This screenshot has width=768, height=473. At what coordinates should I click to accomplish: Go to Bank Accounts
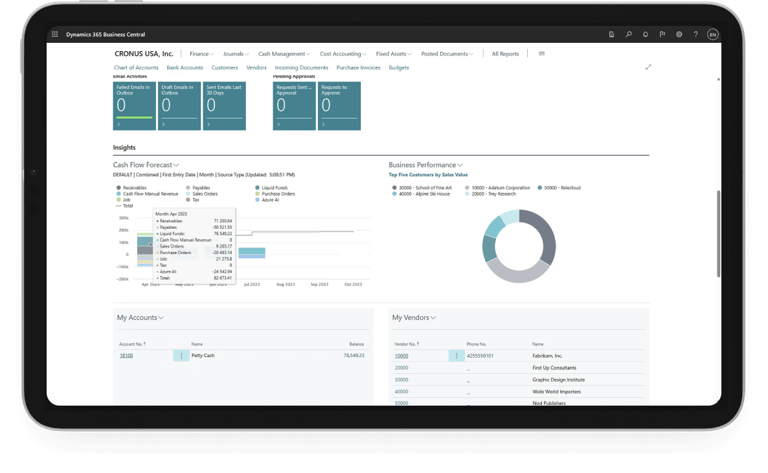point(185,68)
